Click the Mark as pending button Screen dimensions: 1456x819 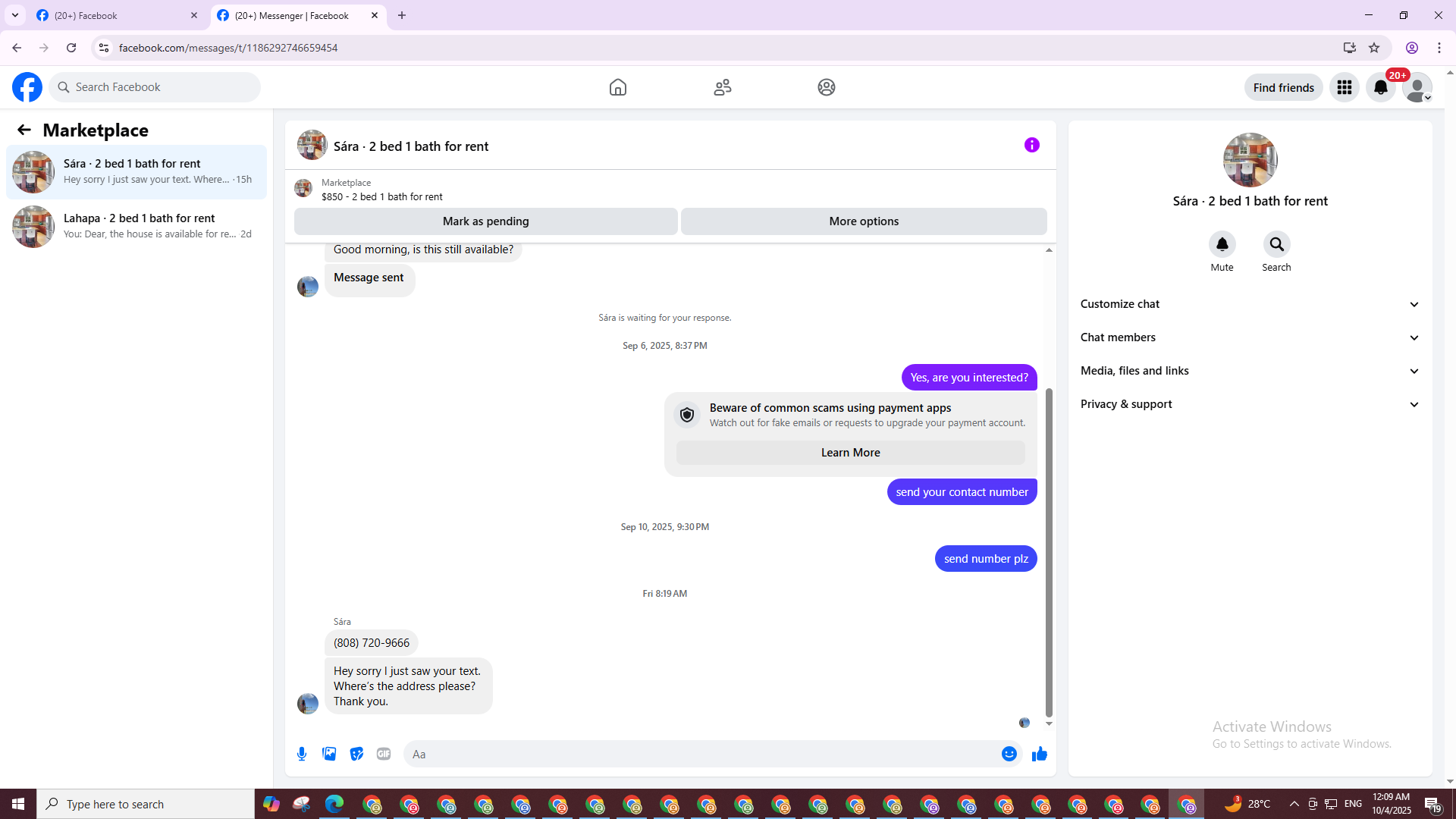[486, 221]
